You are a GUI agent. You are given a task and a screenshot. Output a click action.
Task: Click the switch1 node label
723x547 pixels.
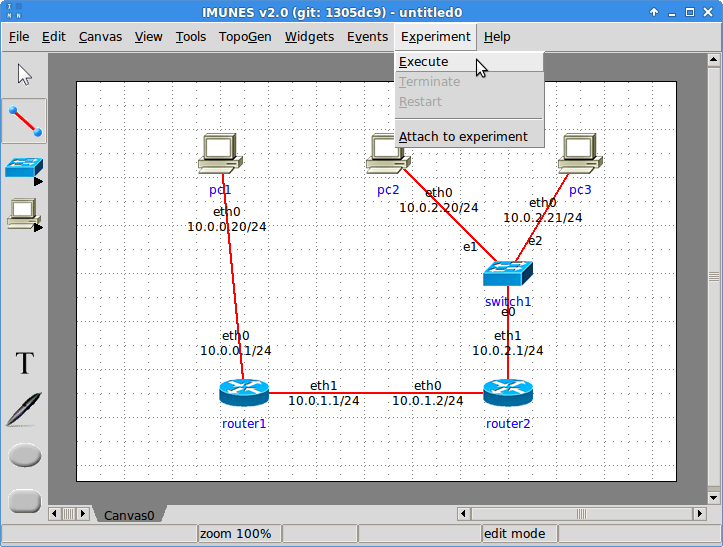click(508, 302)
